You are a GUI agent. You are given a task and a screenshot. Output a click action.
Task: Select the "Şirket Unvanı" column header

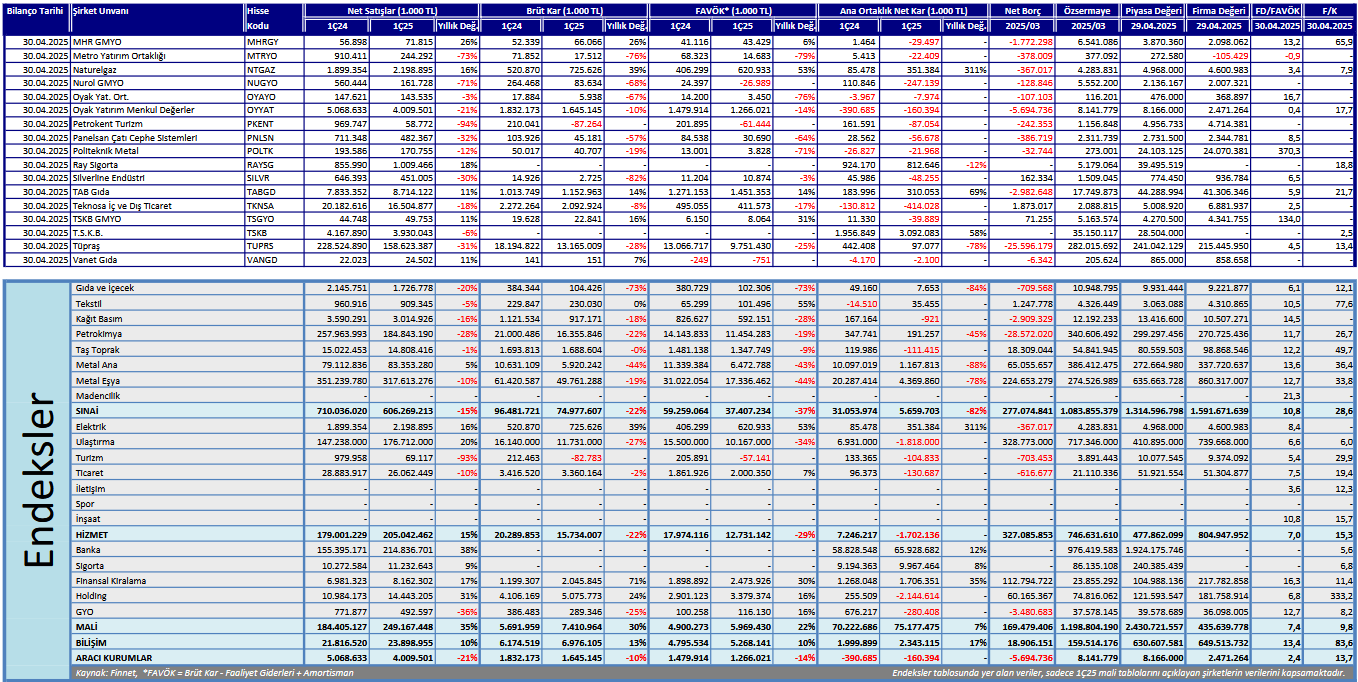(x=102, y=10)
